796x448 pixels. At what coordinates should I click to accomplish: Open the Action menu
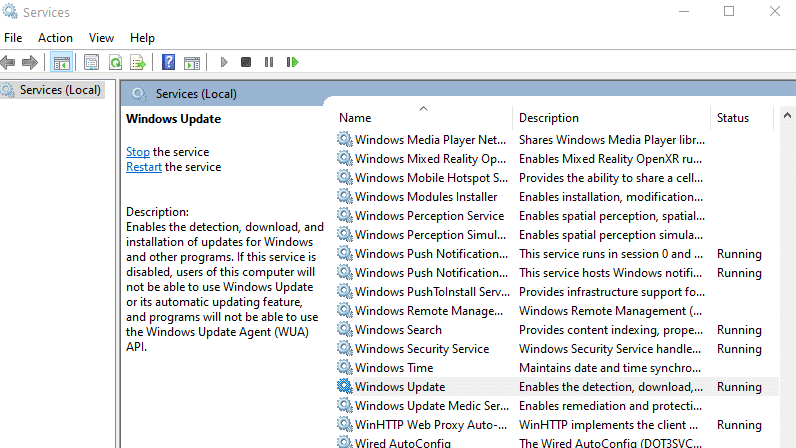pos(55,38)
